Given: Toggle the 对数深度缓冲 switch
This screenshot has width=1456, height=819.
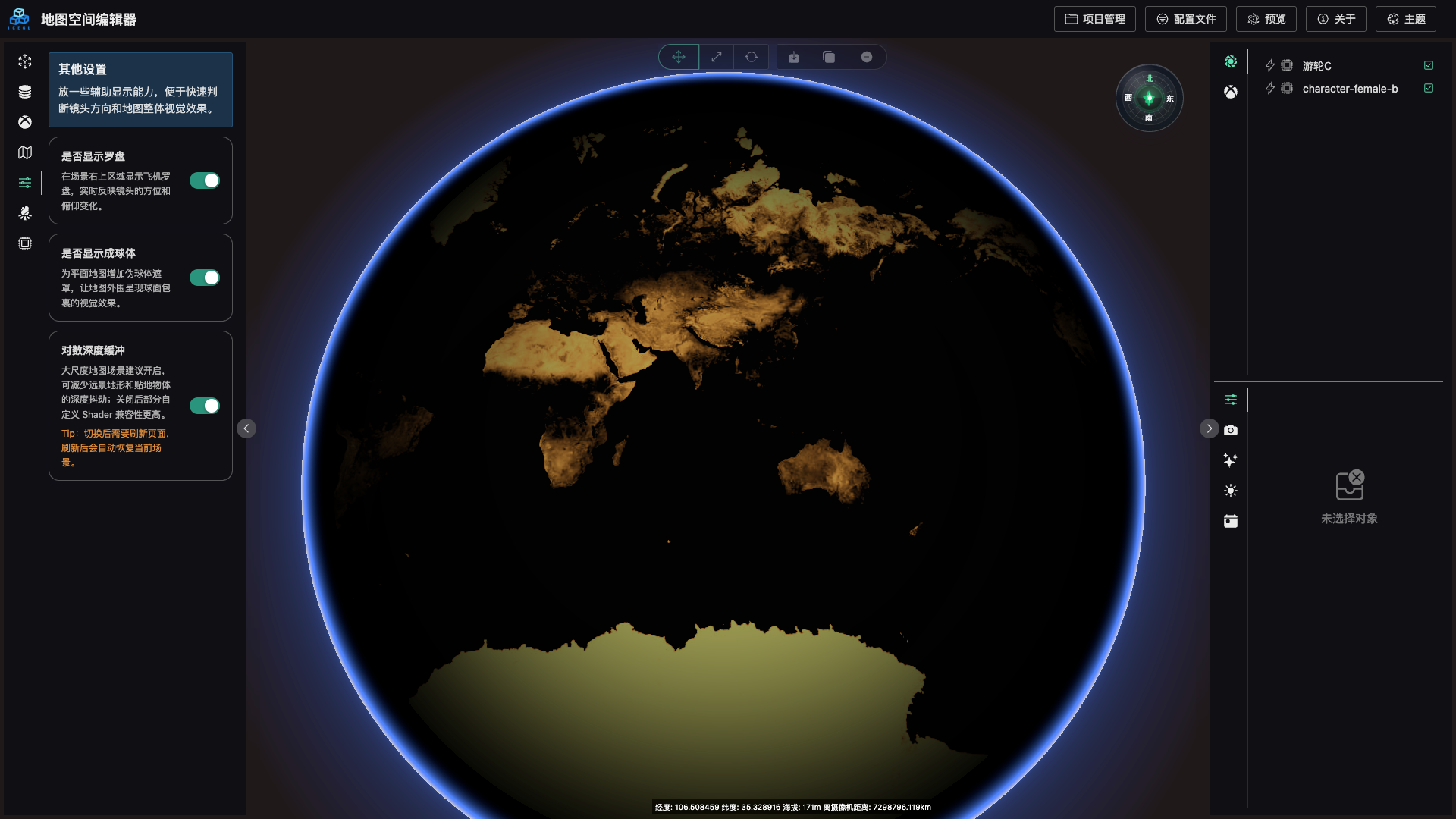Looking at the screenshot, I should (x=204, y=406).
